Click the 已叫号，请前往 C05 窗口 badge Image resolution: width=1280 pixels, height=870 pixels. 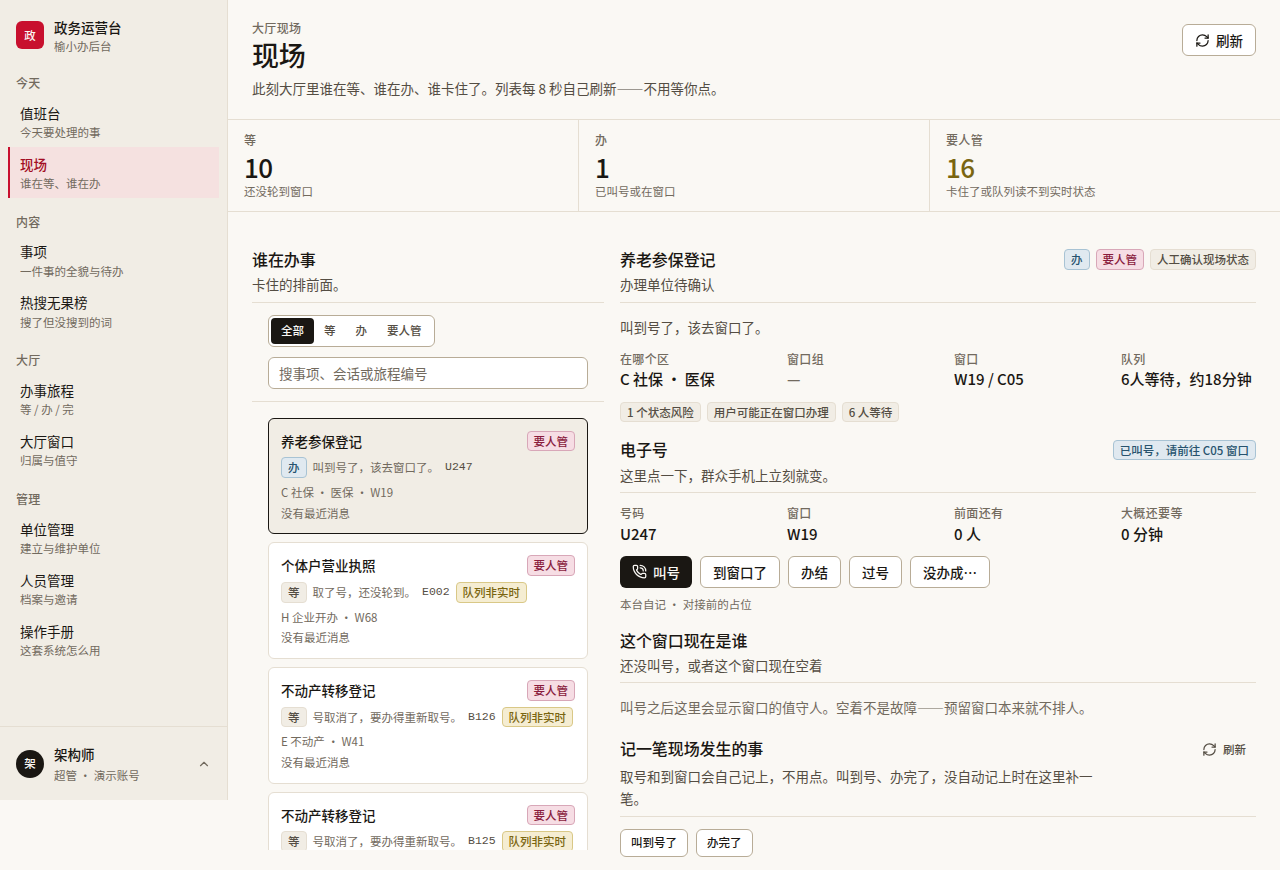(x=1184, y=450)
